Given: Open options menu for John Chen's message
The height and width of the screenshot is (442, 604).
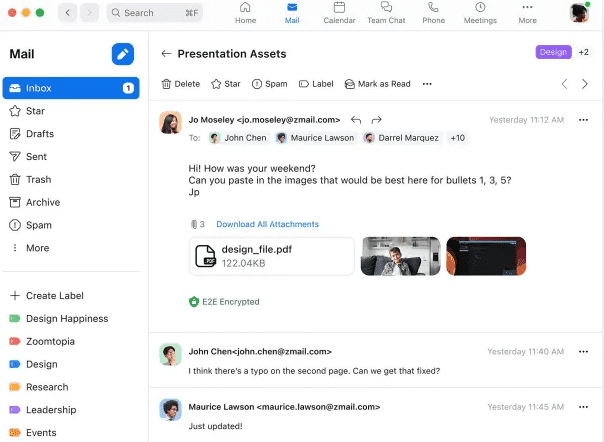Looking at the screenshot, I should coord(583,351).
